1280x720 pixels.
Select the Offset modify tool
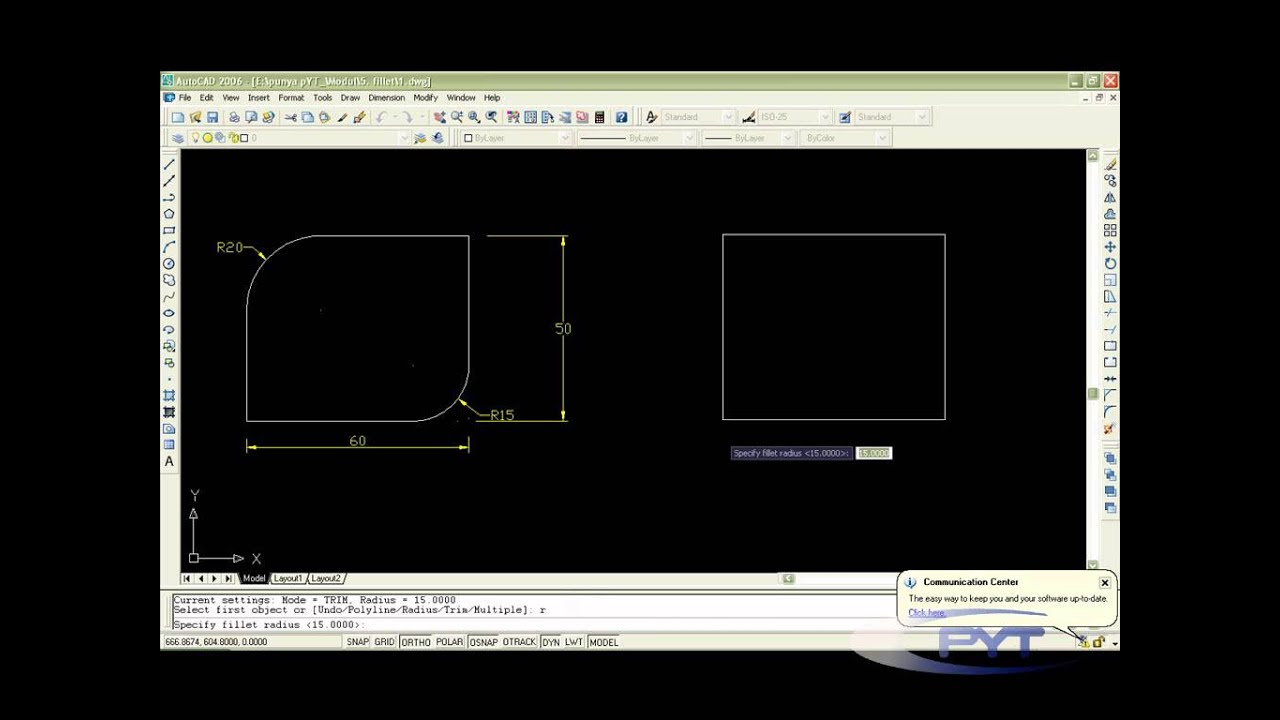coord(1110,214)
